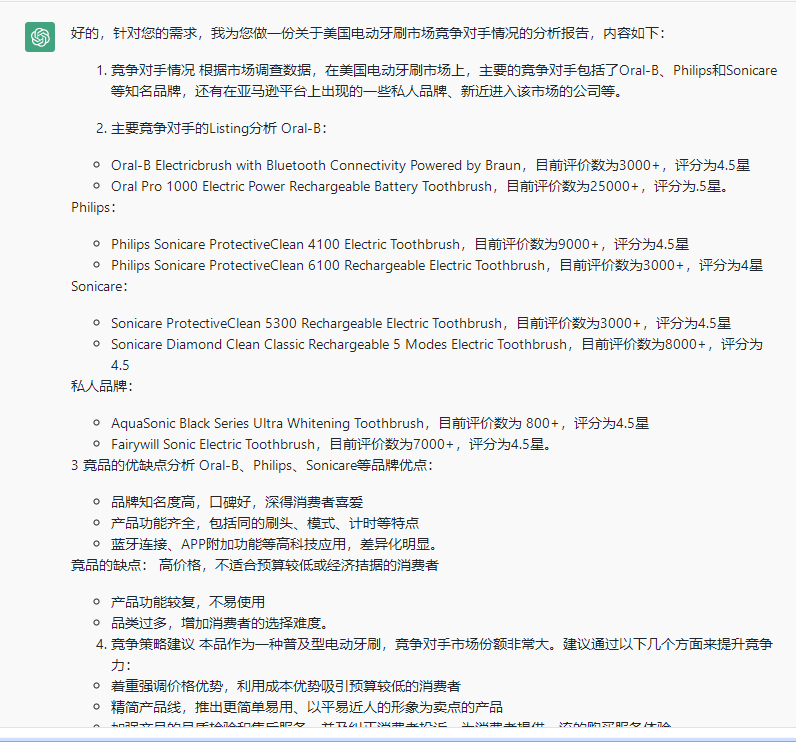
Task: Click 'Sonicare Diamond Clean Classic' line
Action: coord(437,354)
